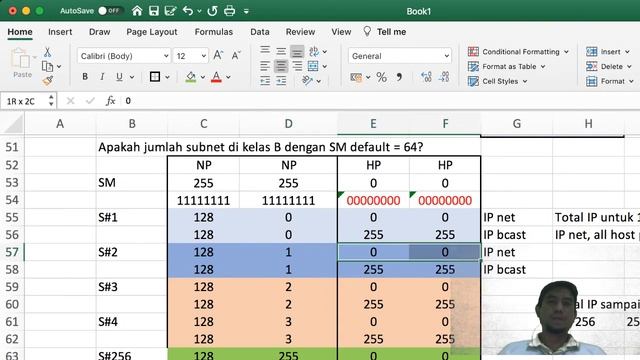Toggle the AutoSave switch
Viewport: 640px width, 360px height.
coord(110,11)
